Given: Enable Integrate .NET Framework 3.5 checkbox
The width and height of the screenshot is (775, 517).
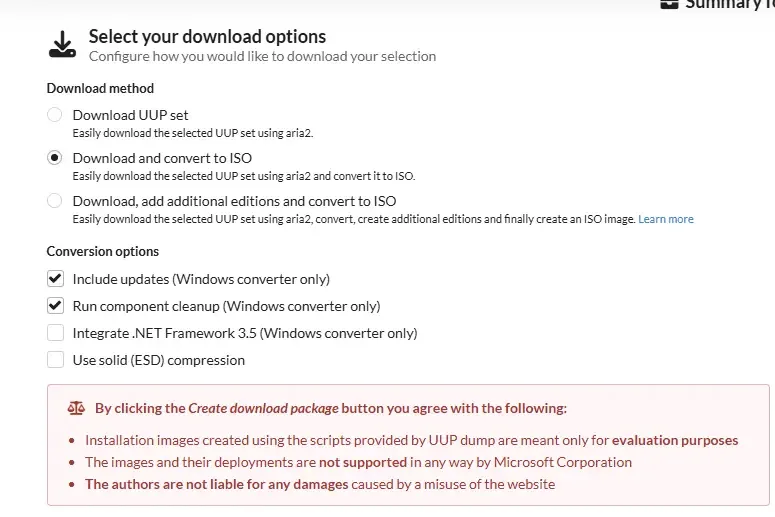Looking at the screenshot, I should point(55,333).
